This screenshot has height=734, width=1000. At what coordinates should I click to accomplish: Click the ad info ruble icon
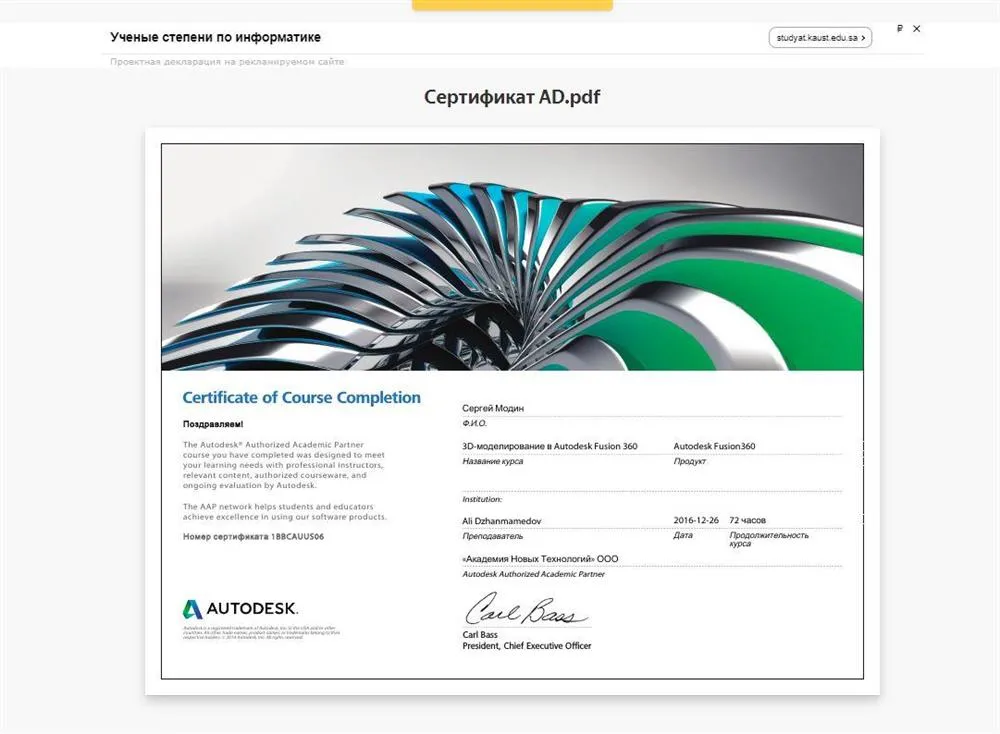pyautogui.click(x=900, y=29)
